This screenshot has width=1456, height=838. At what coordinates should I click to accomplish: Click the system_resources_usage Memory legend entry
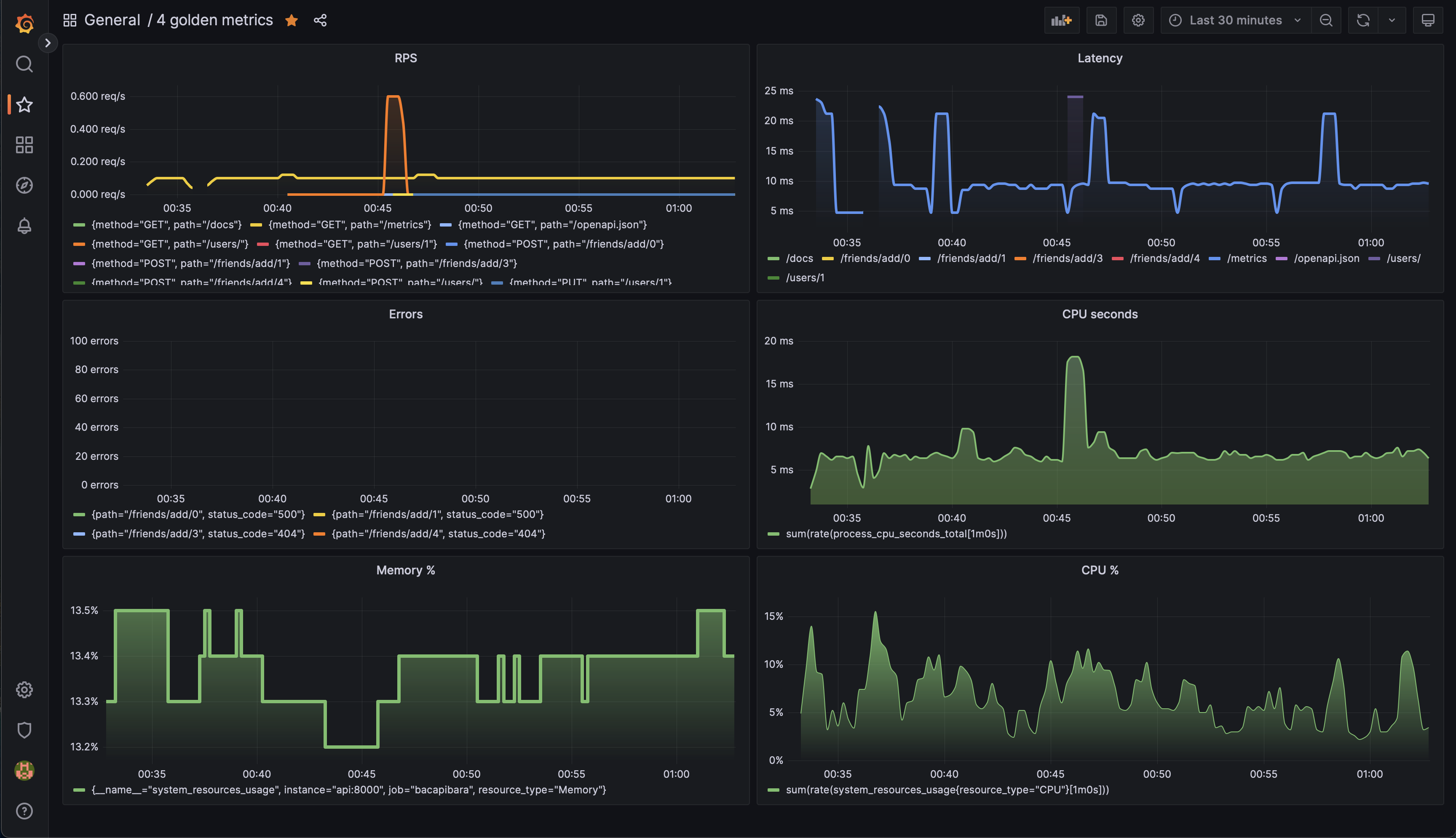click(348, 790)
